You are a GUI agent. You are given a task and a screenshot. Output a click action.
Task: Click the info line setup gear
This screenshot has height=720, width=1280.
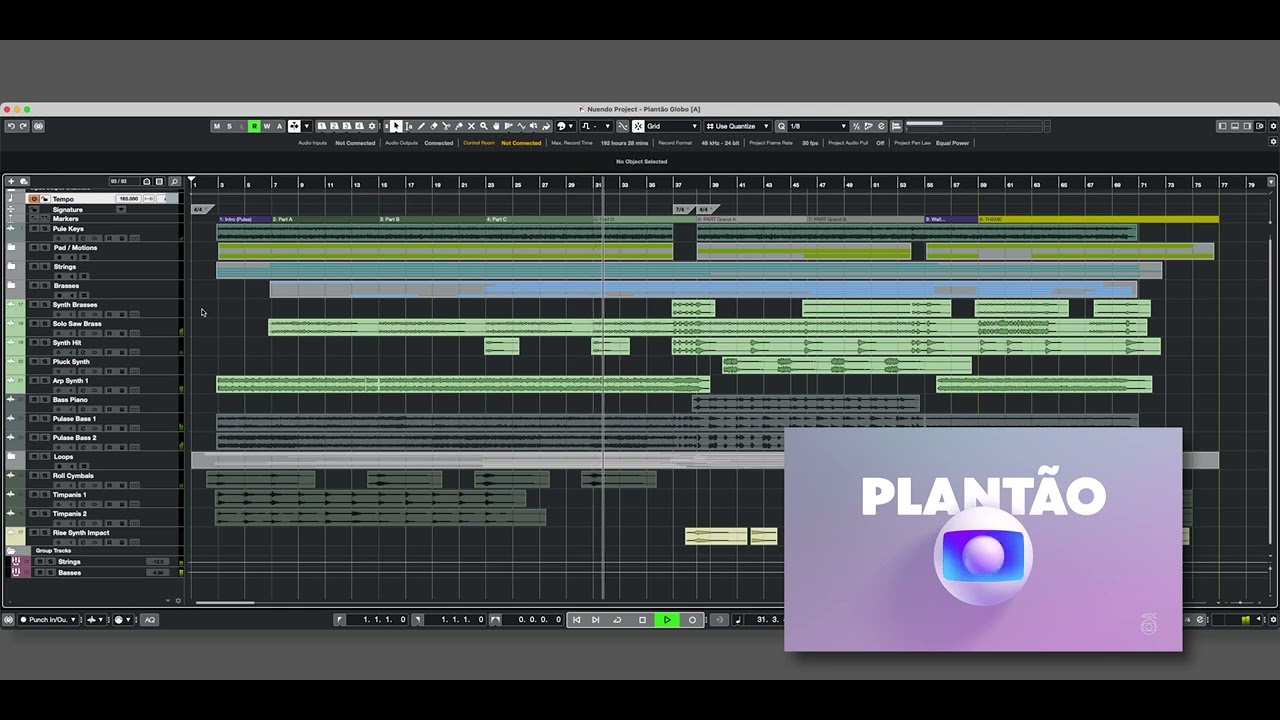point(1273,141)
